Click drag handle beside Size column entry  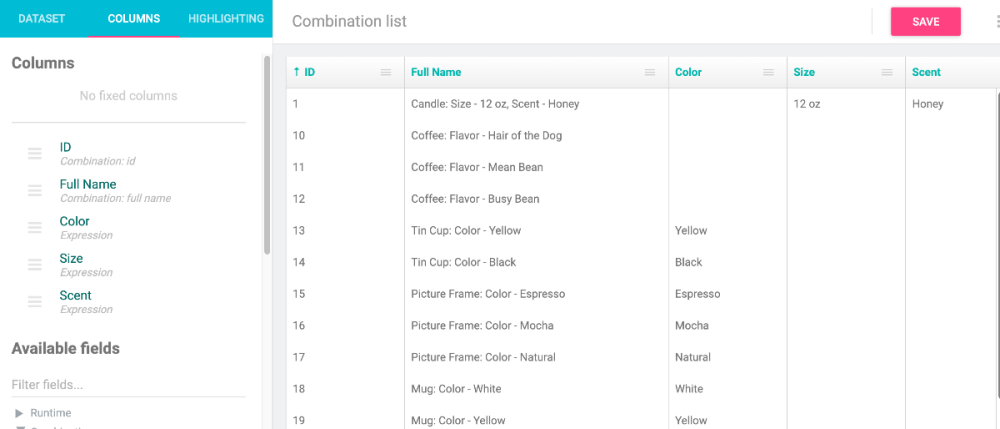point(35,264)
